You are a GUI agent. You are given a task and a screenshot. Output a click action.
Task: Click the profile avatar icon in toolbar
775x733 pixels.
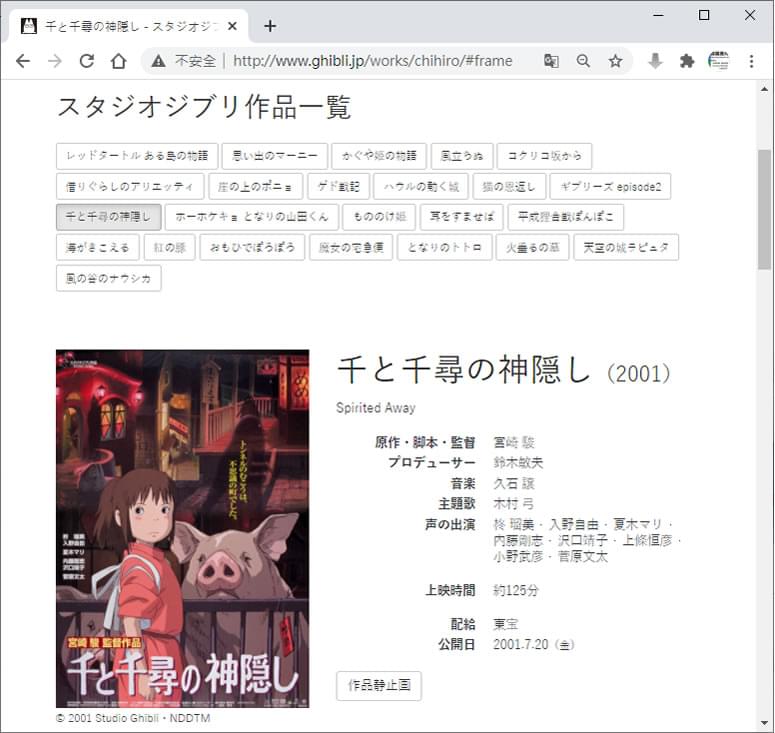pyautogui.click(x=718, y=61)
